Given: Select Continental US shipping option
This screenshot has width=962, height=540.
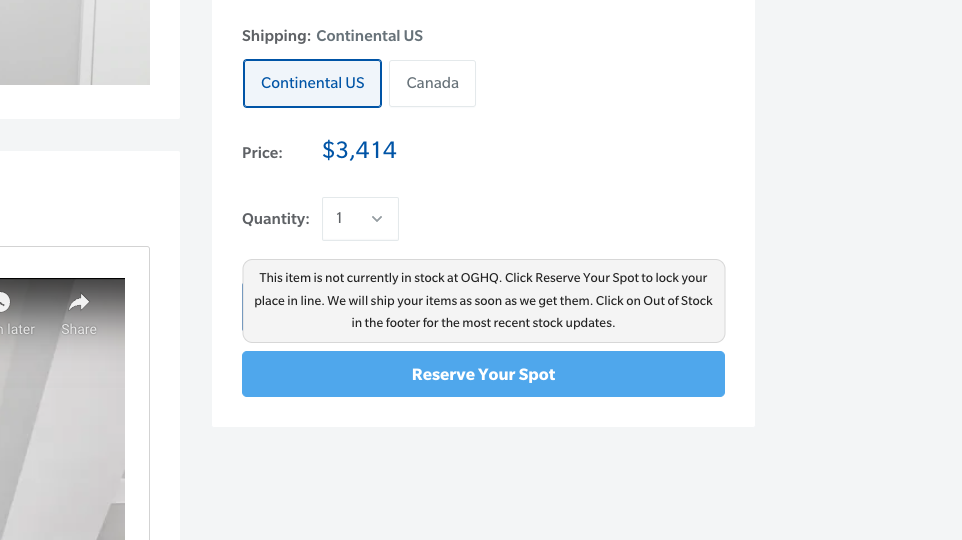Looking at the screenshot, I should click(x=312, y=83).
